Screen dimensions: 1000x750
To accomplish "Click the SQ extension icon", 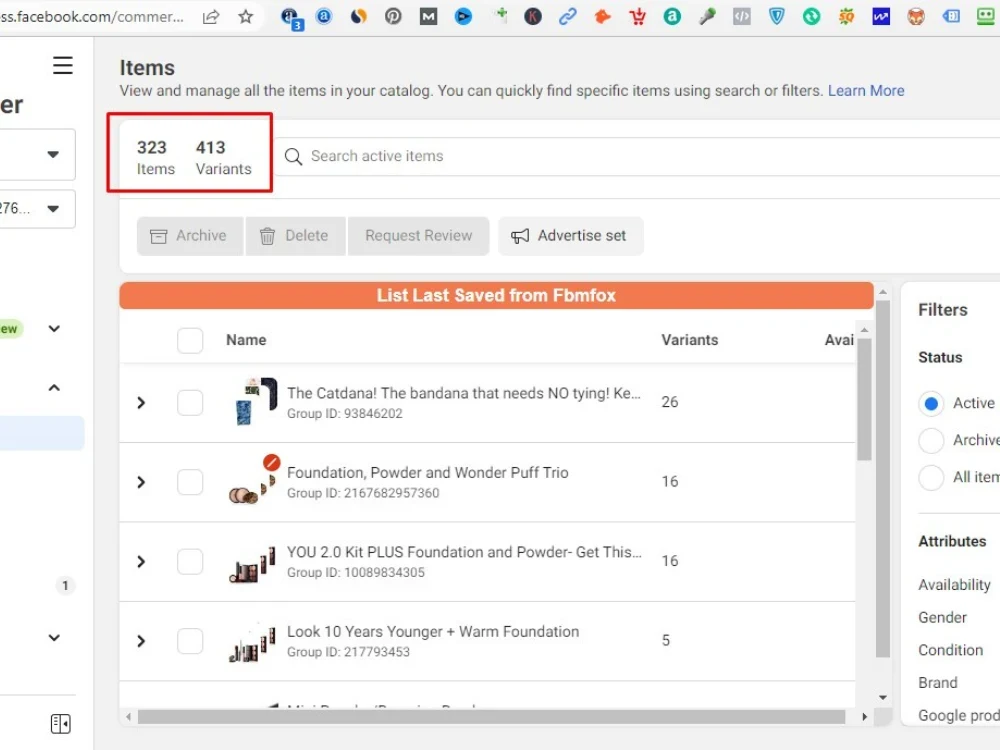I will [x=846, y=16].
